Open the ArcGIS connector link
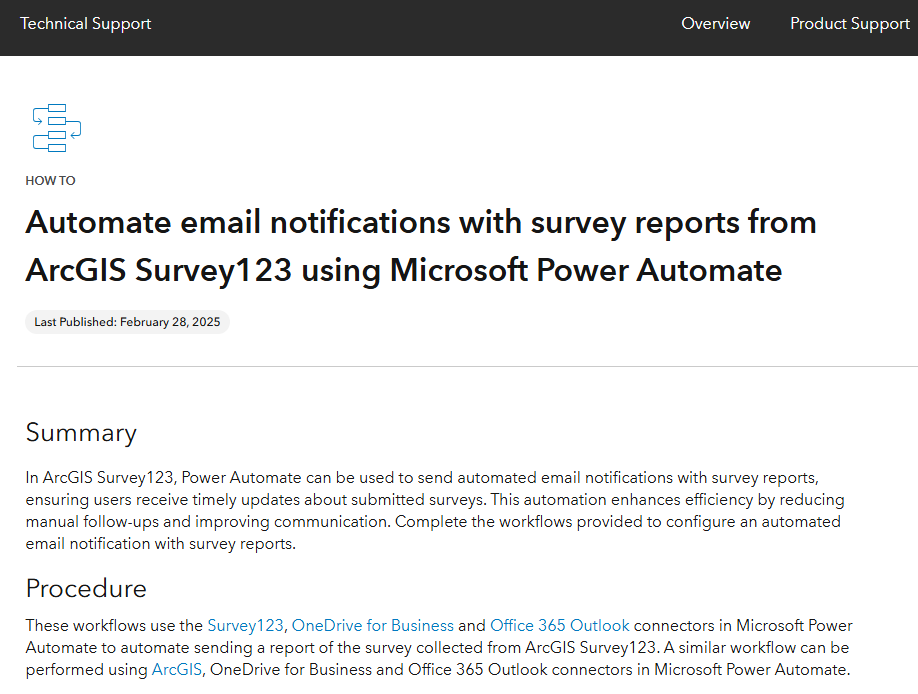 click(177, 669)
